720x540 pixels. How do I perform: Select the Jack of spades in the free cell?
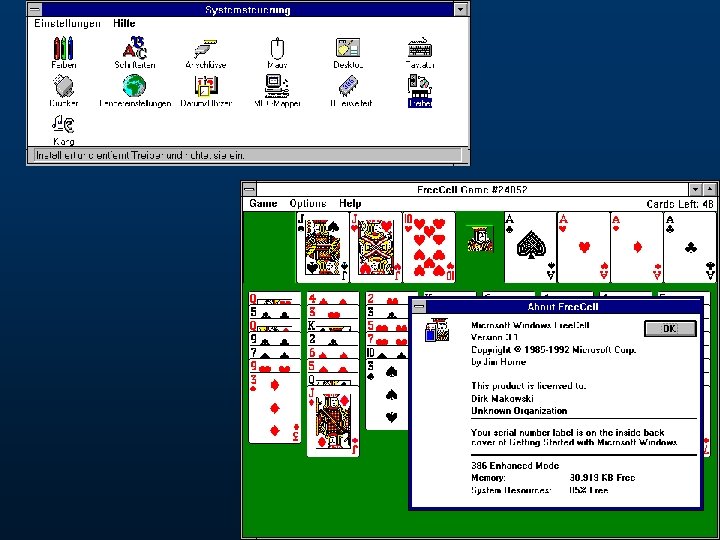pyautogui.click(x=323, y=247)
